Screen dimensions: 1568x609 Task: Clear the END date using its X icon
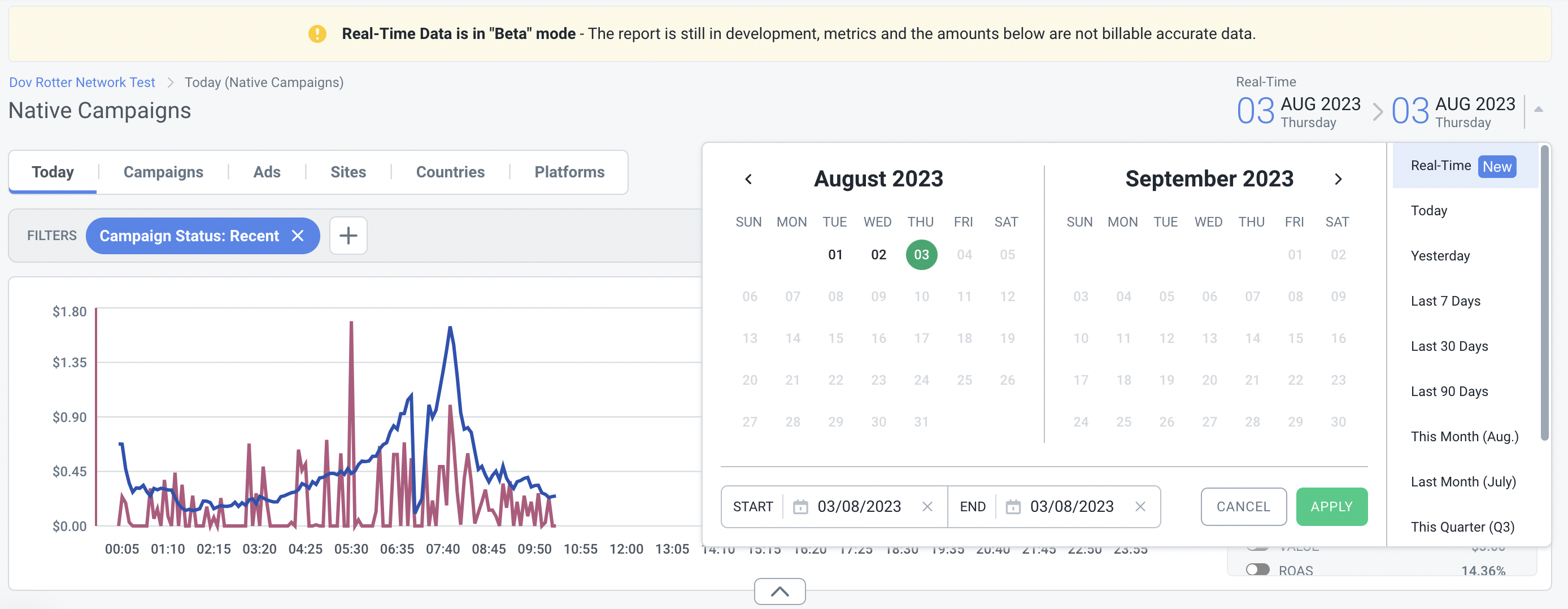point(1139,506)
